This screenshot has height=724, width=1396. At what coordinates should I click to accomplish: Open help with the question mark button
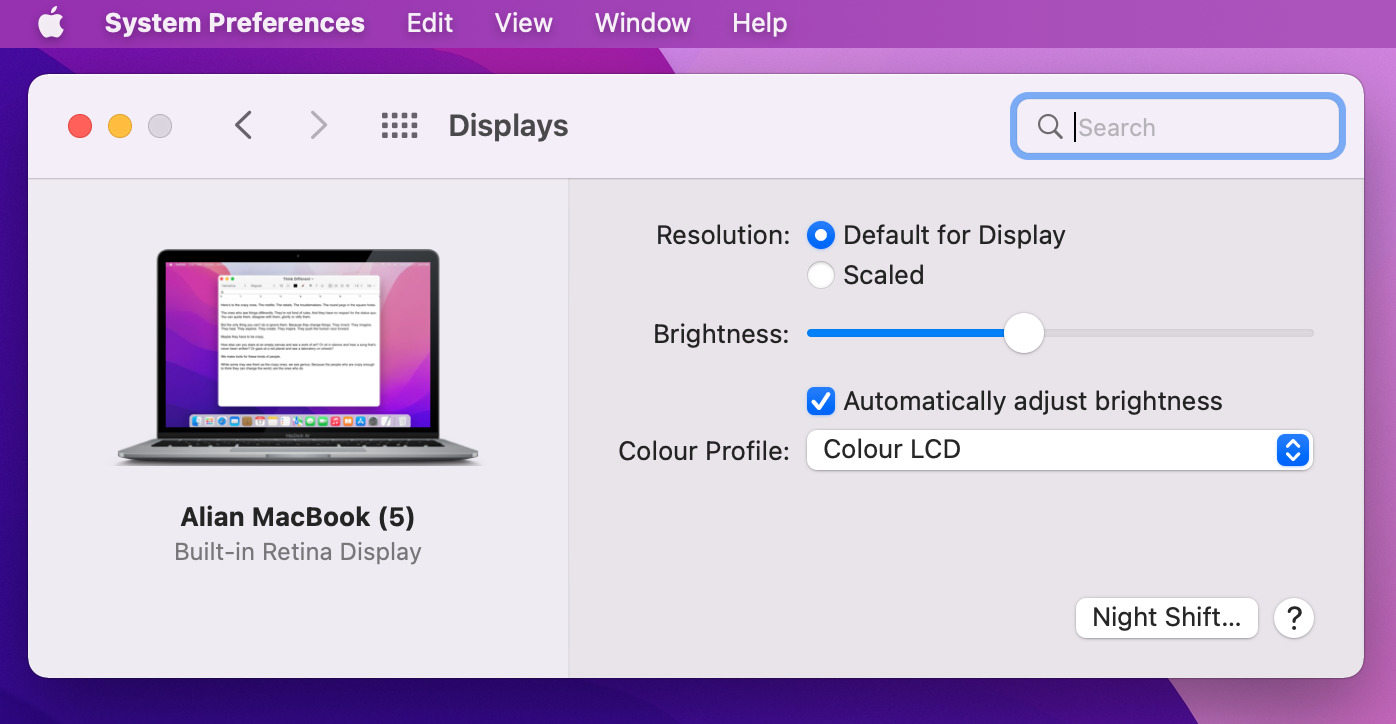(x=1294, y=617)
